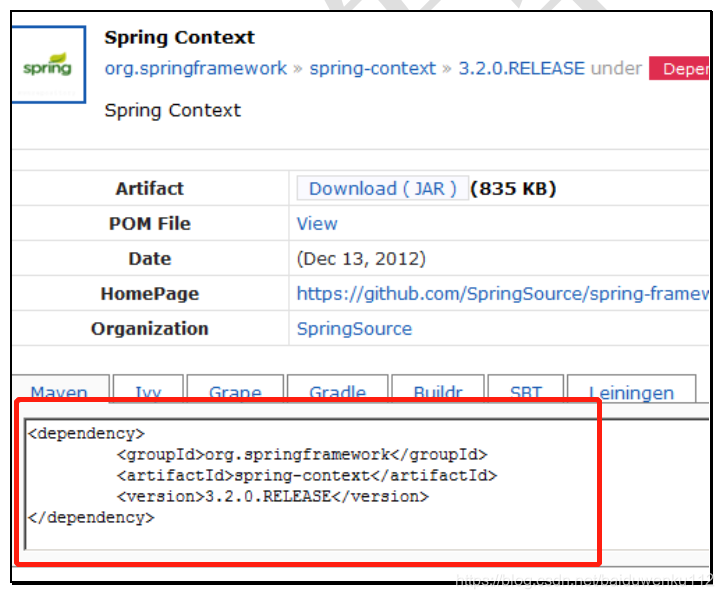Viewport: 724px width, 599px height.
Task: Click the closing </dependency> tag line
Action: (x=91, y=518)
